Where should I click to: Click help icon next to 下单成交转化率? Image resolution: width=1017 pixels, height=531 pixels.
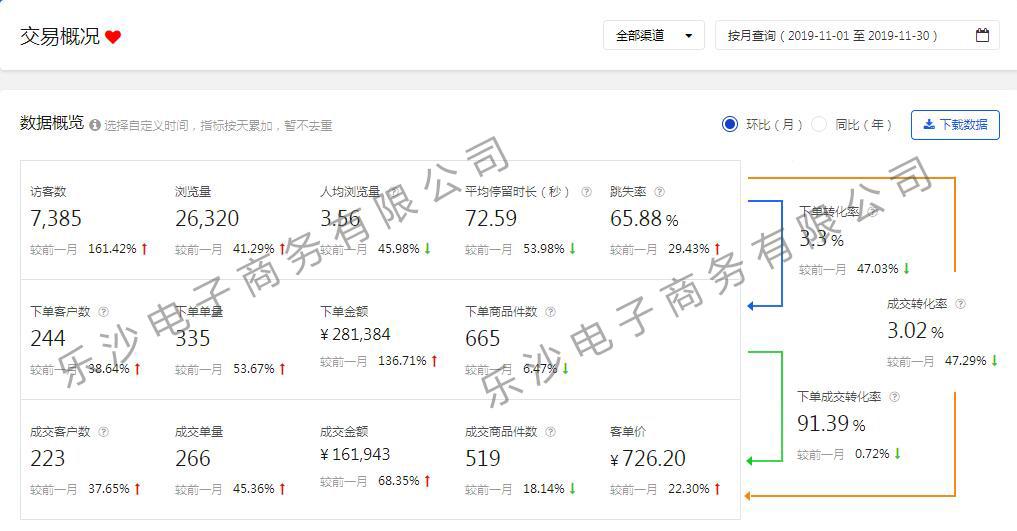(x=894, y=397)
